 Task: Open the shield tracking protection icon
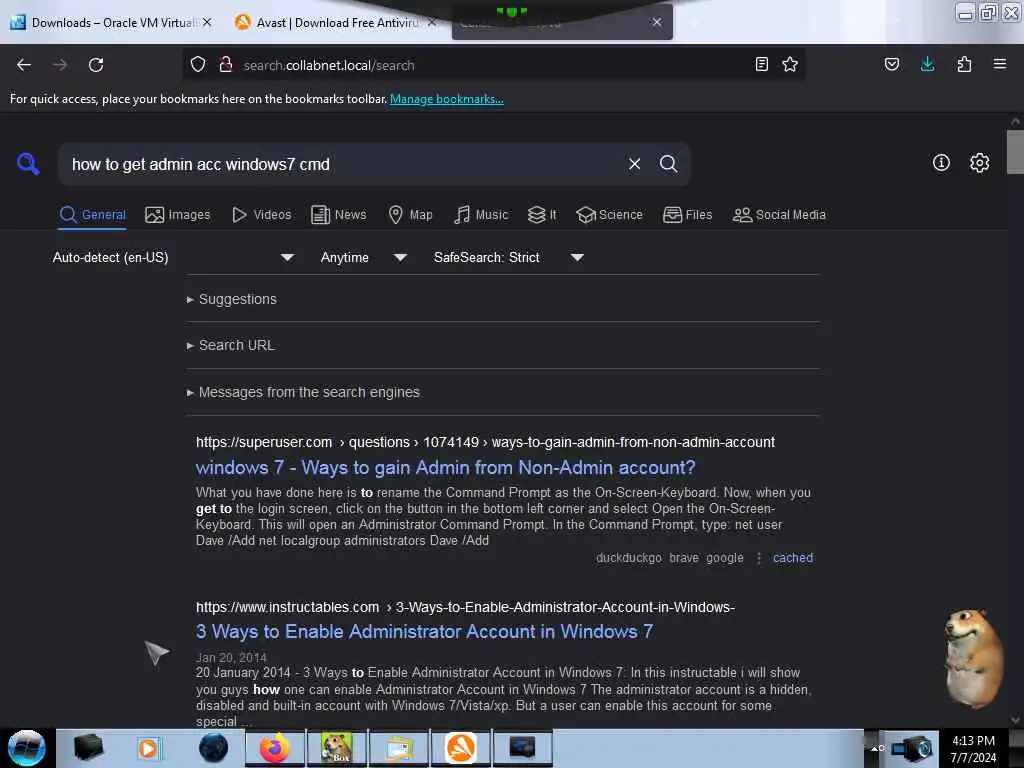coord(198,65)
